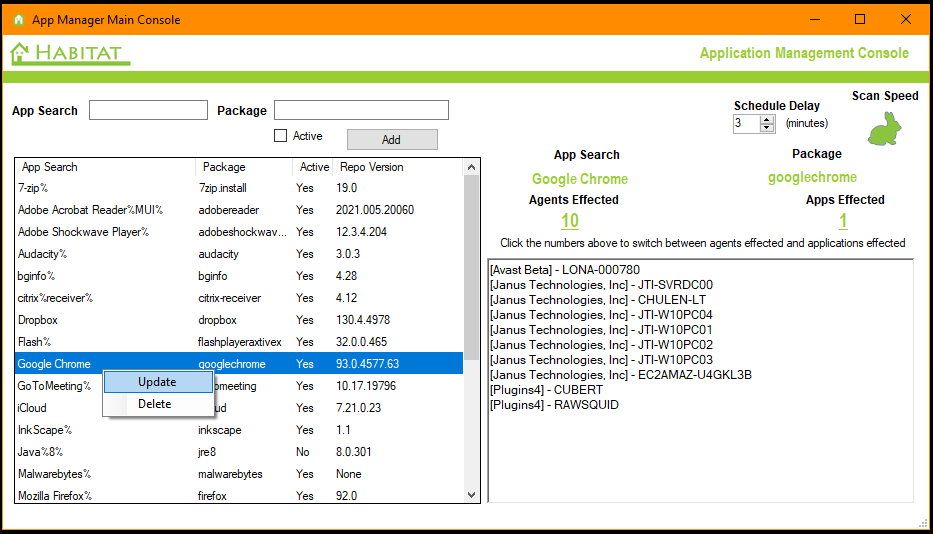Select agent JTI-W10PC03
Viewport: 933px width, 534px height.
pyautogui.click(x=601, y=360)
